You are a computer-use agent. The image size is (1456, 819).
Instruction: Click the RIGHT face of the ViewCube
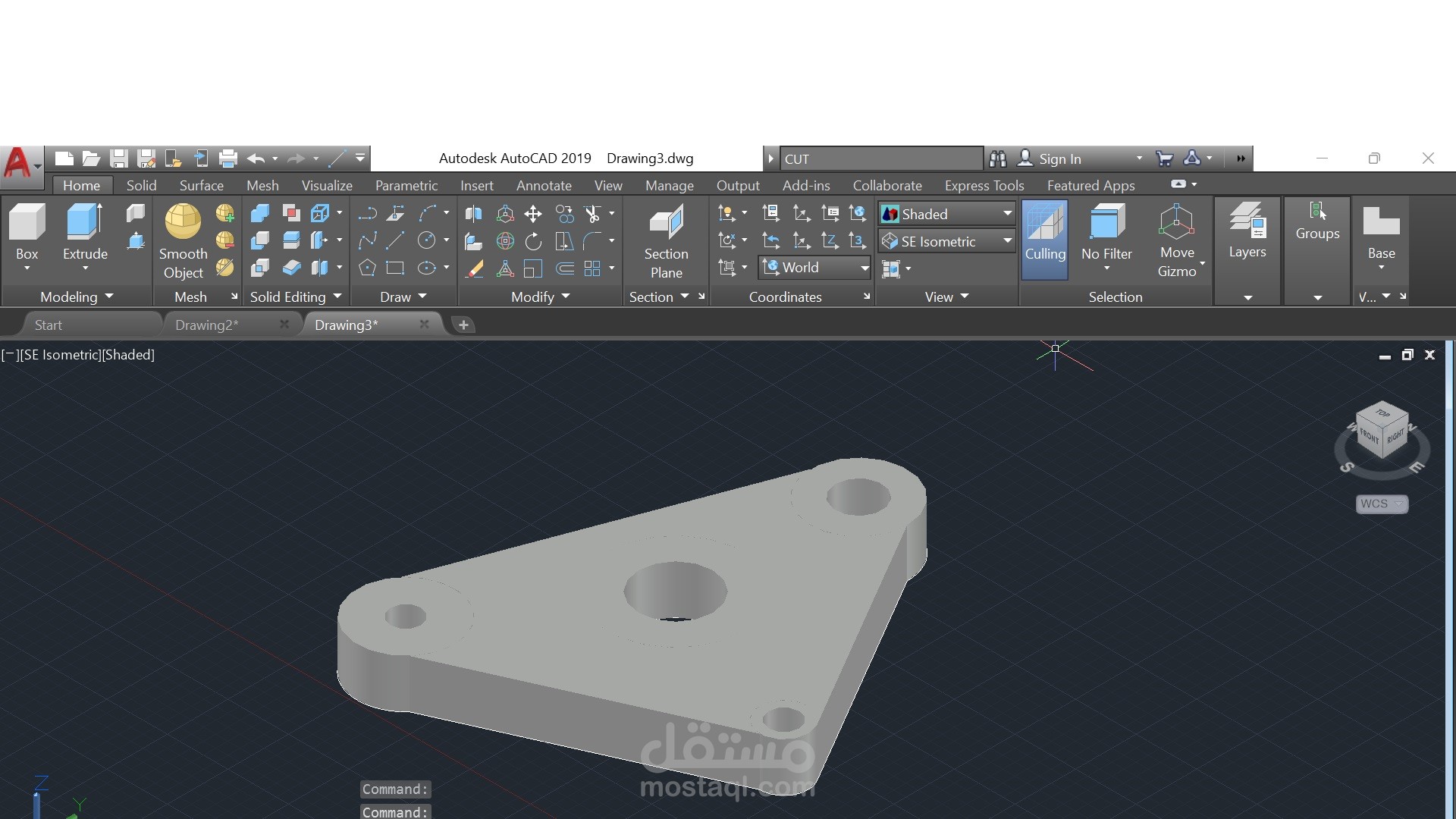tap(1395, 437)
